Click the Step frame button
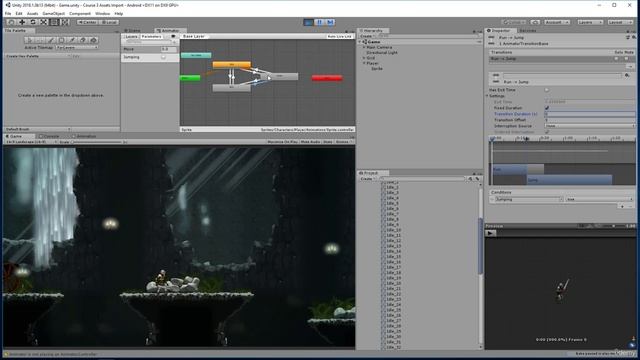This screenshot has width=640, height=360. tap(330, 22)
